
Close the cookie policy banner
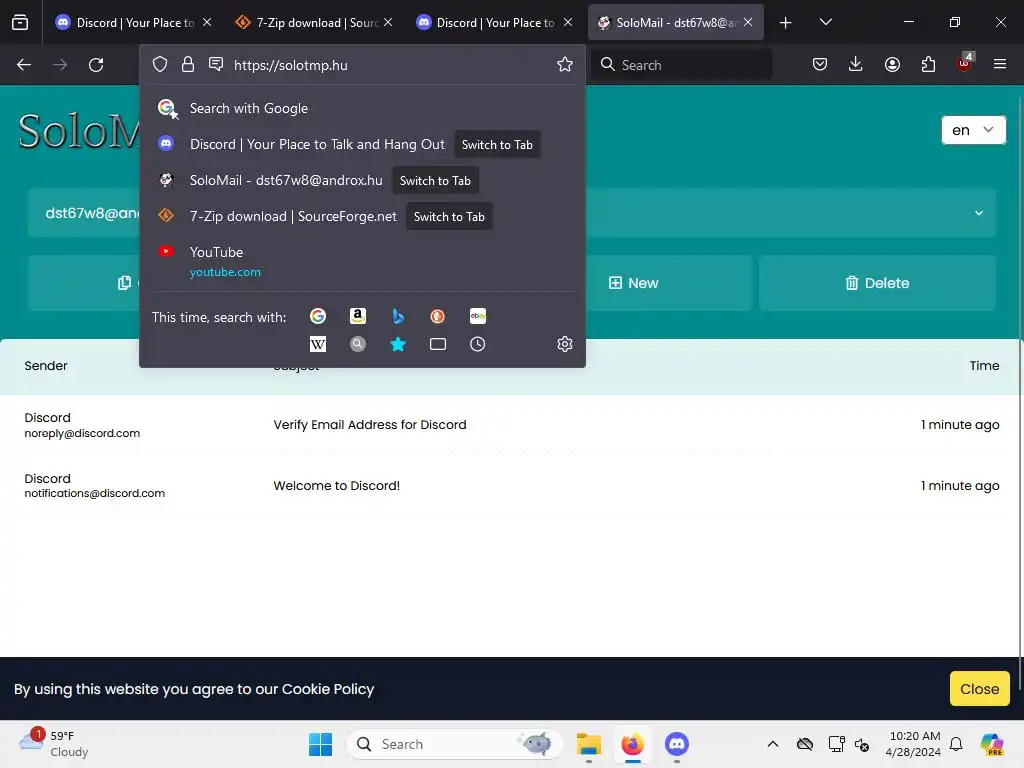979,688
